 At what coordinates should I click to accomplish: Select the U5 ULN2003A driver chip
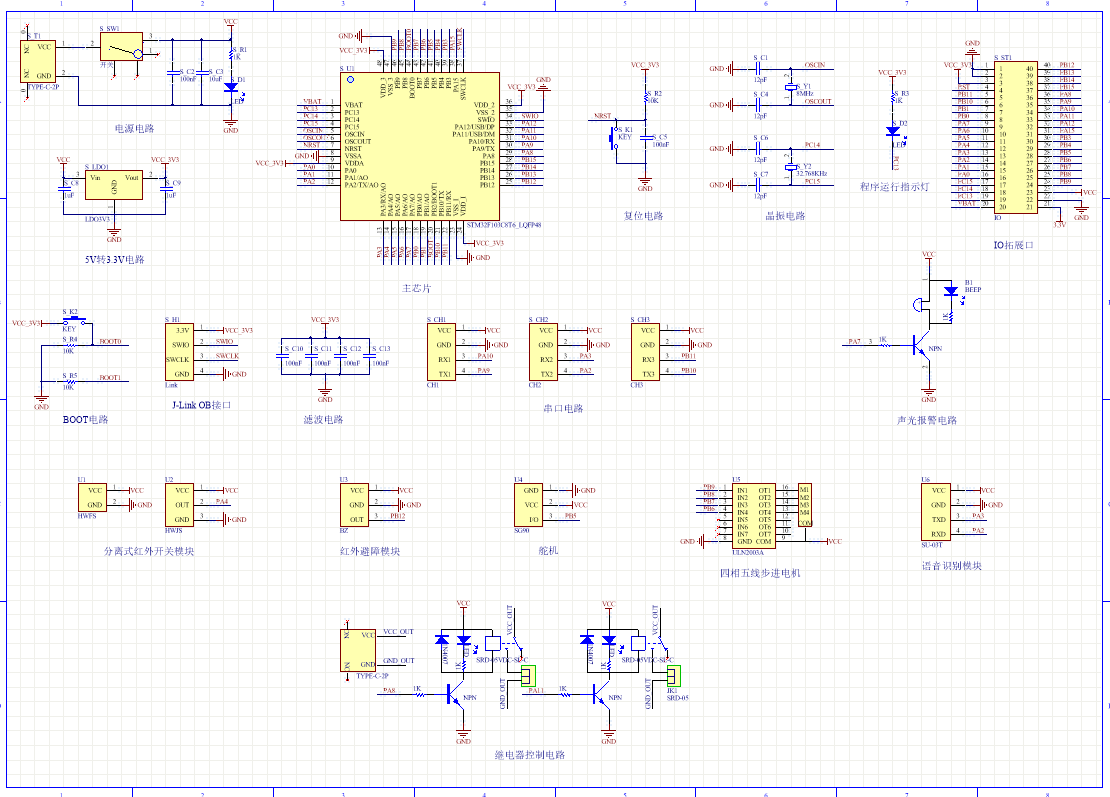[753, 516]
